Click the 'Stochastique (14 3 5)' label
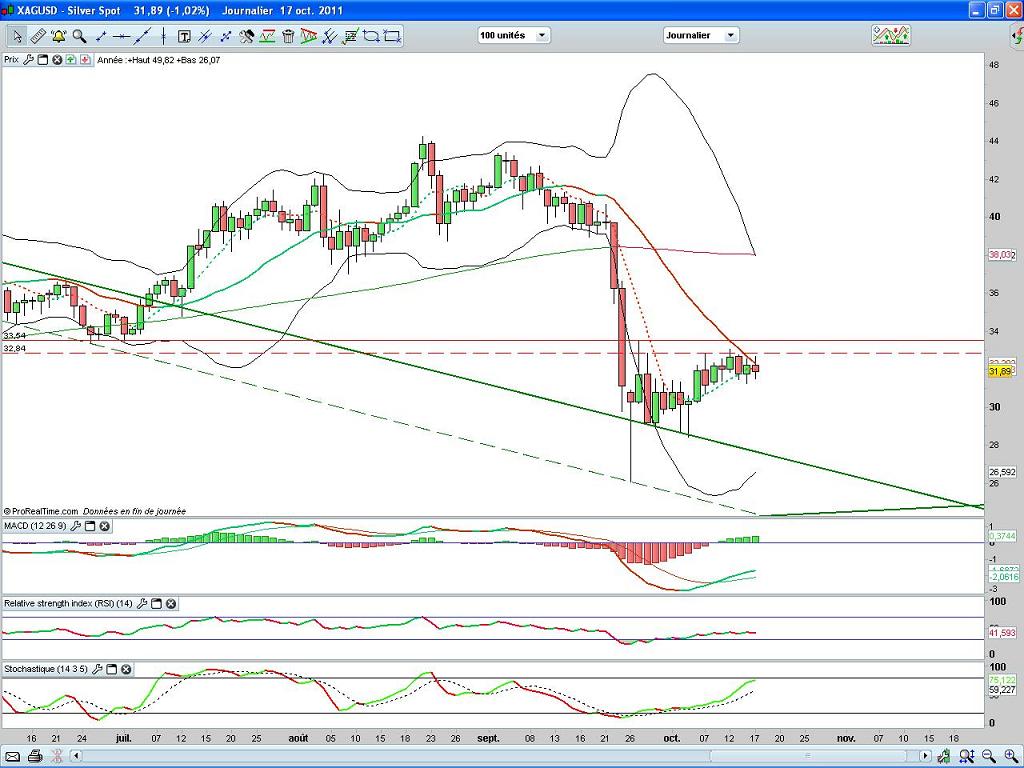Viewport: 1024px width, 768px height. (x=46, y=669)
